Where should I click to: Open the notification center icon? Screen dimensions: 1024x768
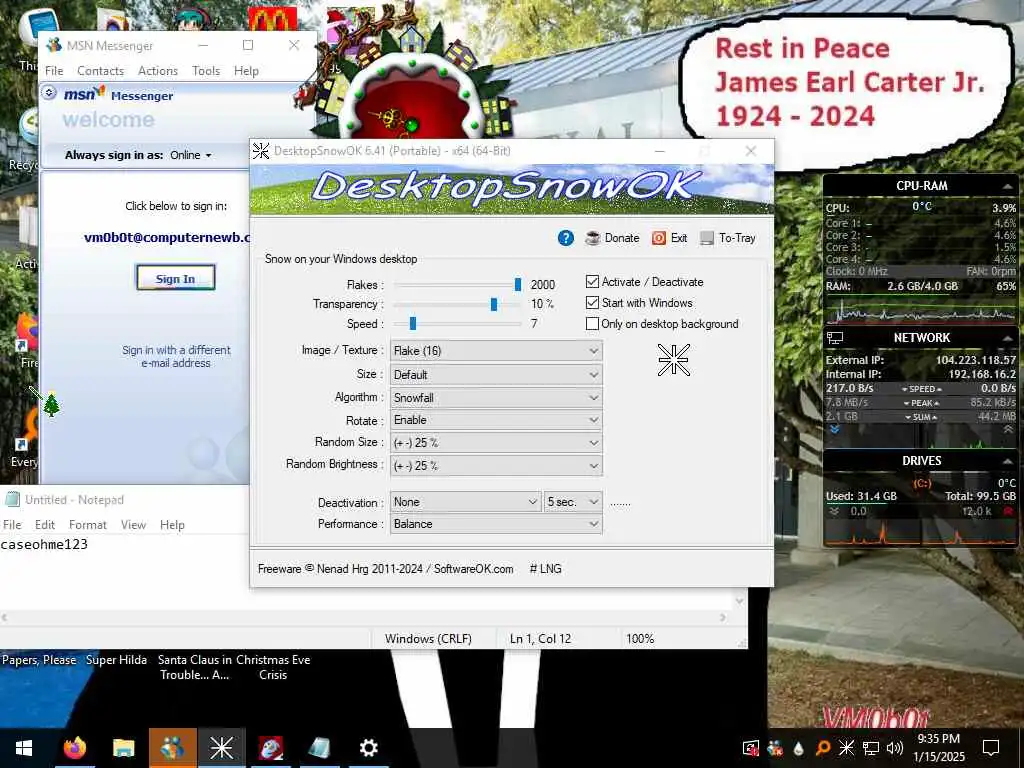click(991, 748)
